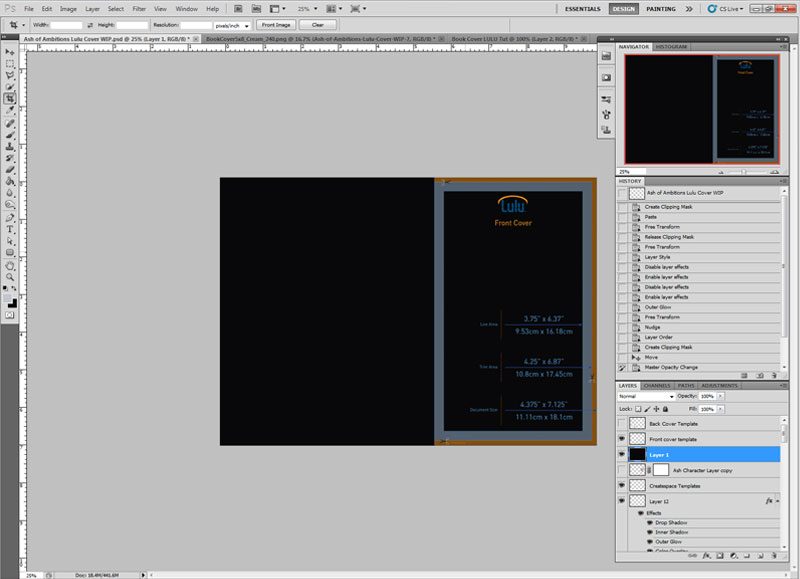Screen dimensions: 800x579
Task: Activate the Zoom tool in toolbox
Action: 10,277
